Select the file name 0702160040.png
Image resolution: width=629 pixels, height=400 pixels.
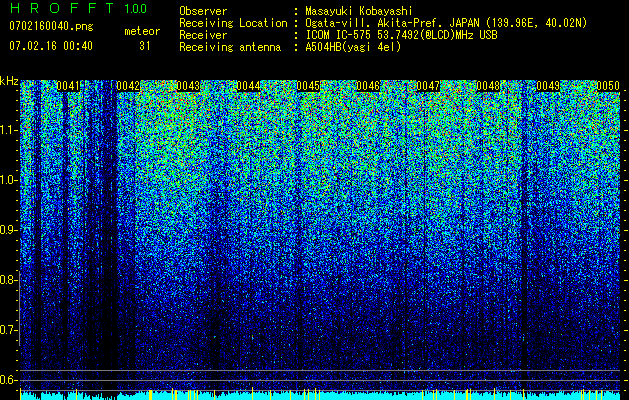51,27
